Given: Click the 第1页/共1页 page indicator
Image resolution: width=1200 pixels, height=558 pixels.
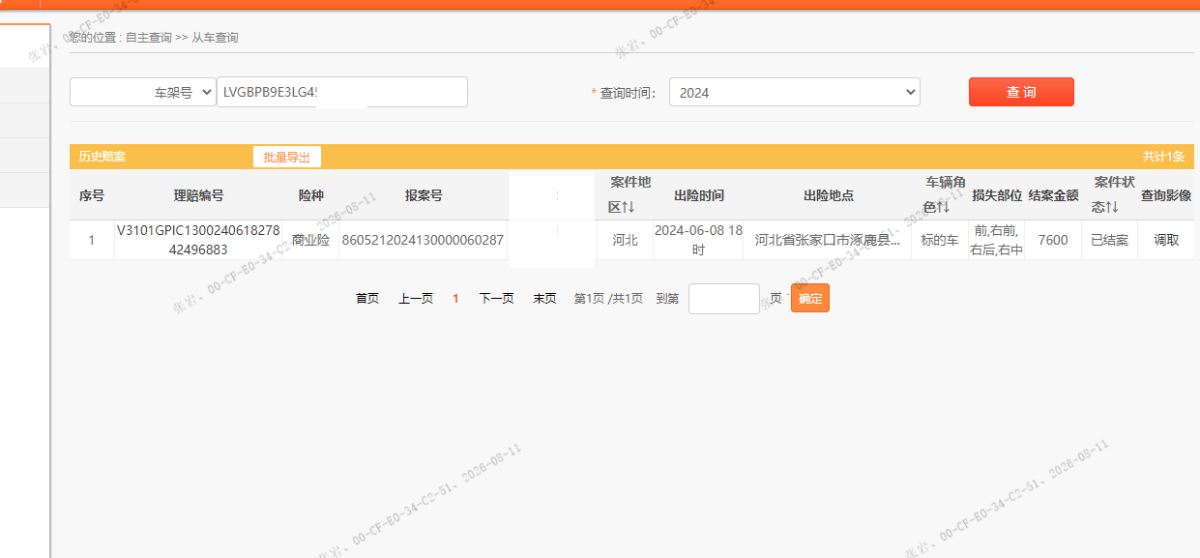Looking at the screenshot, I should [608, 298].
